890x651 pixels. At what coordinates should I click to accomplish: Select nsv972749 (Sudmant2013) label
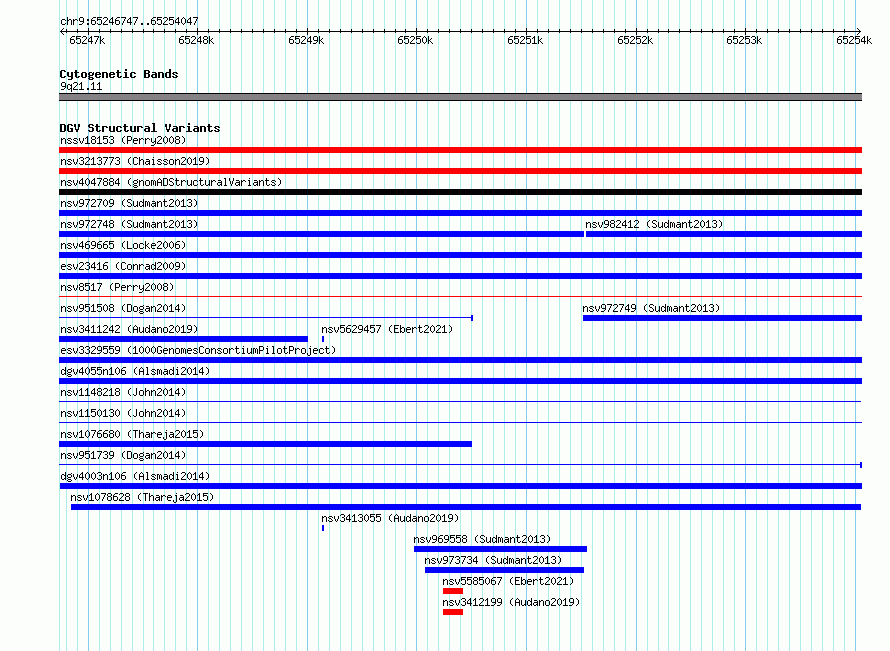point(651,308)
